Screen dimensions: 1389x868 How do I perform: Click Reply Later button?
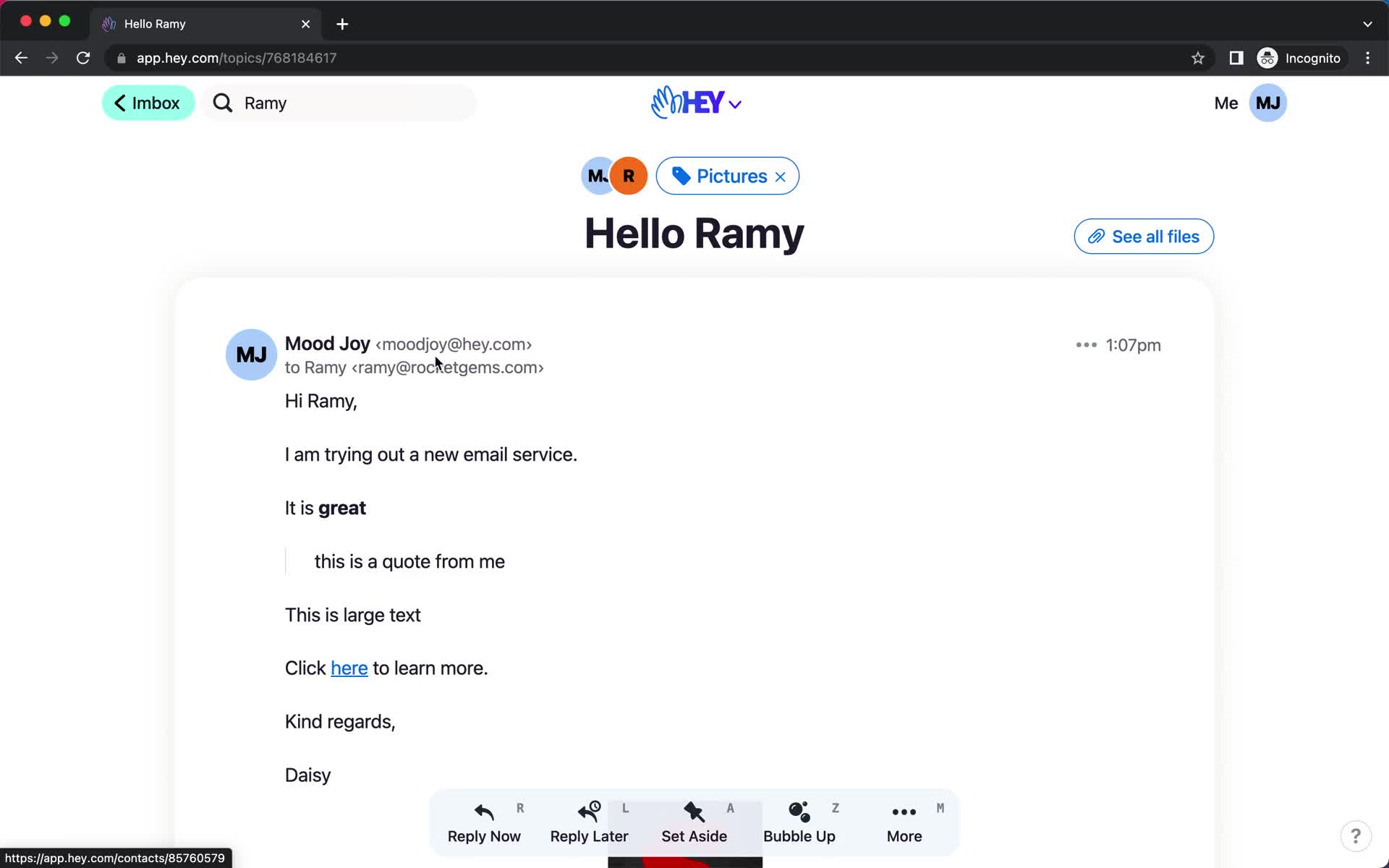click(x=589, y=823)
